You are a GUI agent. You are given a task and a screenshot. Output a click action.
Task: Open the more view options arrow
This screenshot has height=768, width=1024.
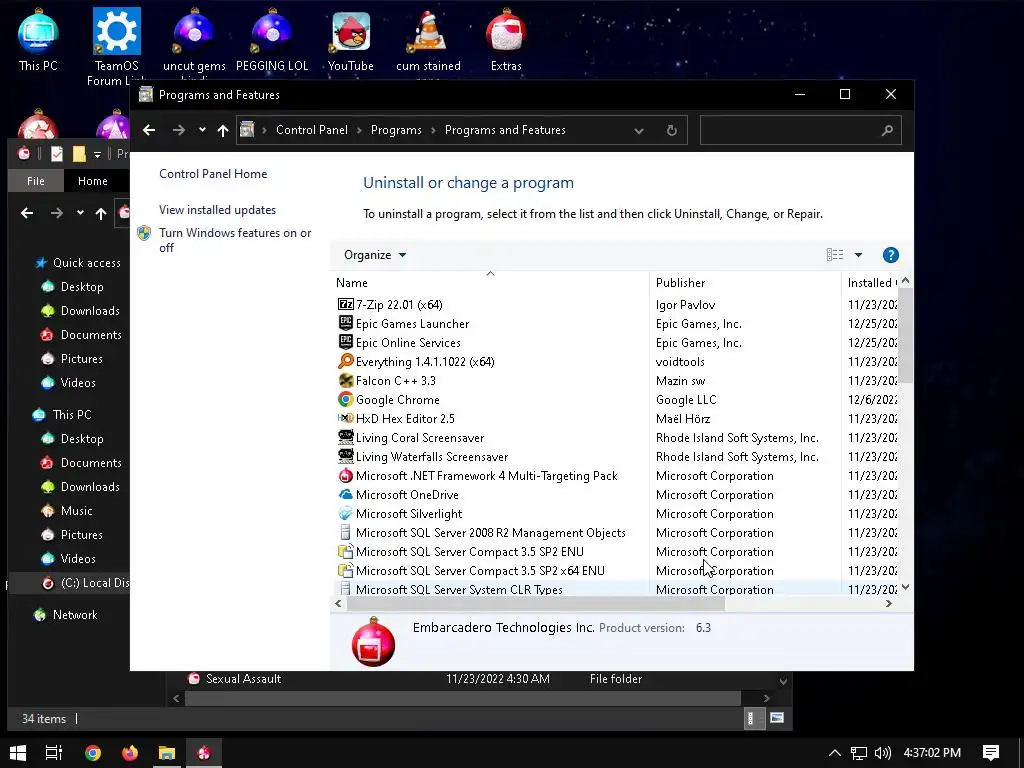pos(858,255)
